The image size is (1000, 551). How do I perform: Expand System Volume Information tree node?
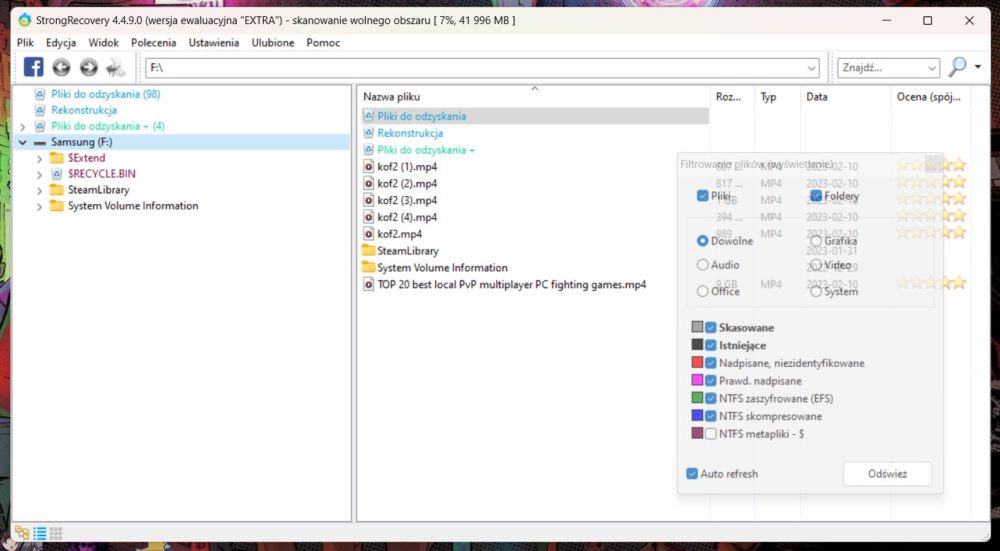tap(40, 206)
